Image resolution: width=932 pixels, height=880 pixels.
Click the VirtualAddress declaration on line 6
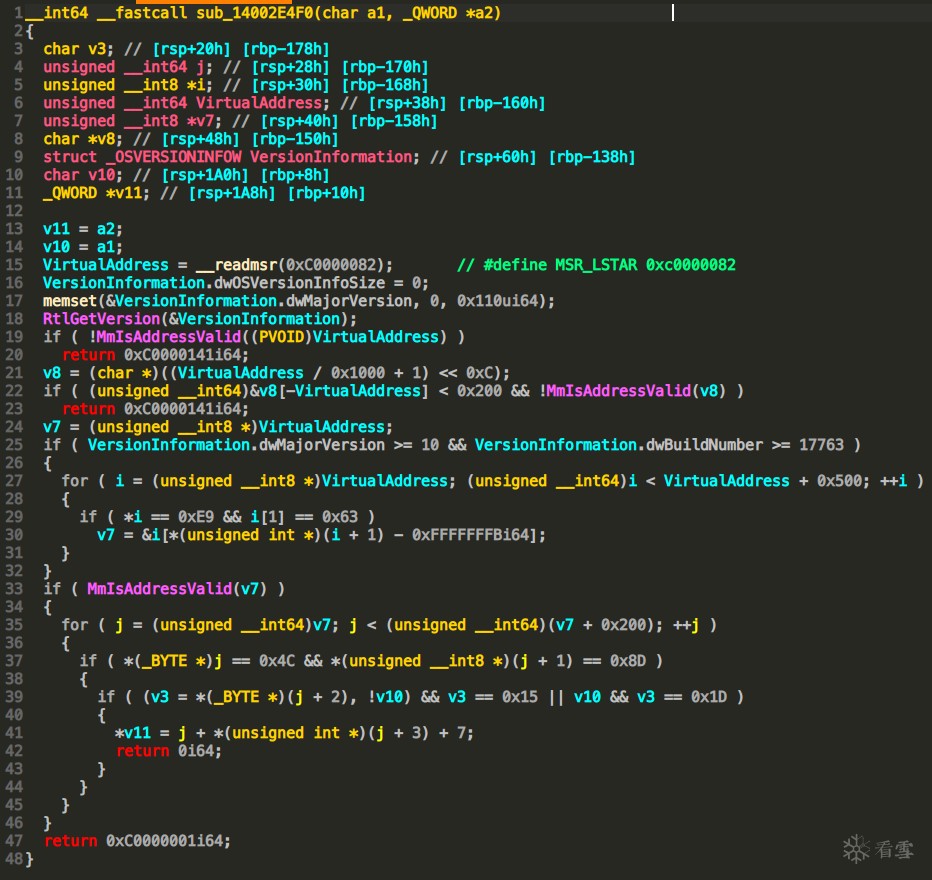pos(259,103)
